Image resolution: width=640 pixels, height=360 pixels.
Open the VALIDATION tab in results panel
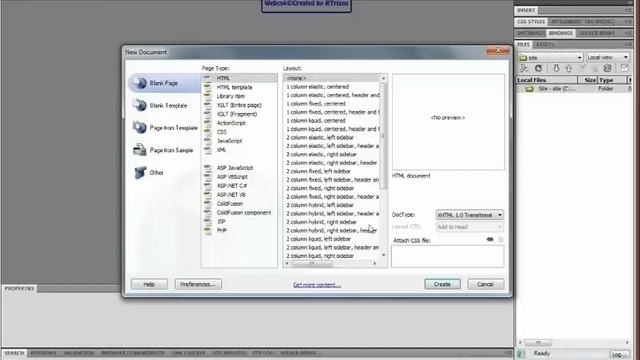[79, 353]
